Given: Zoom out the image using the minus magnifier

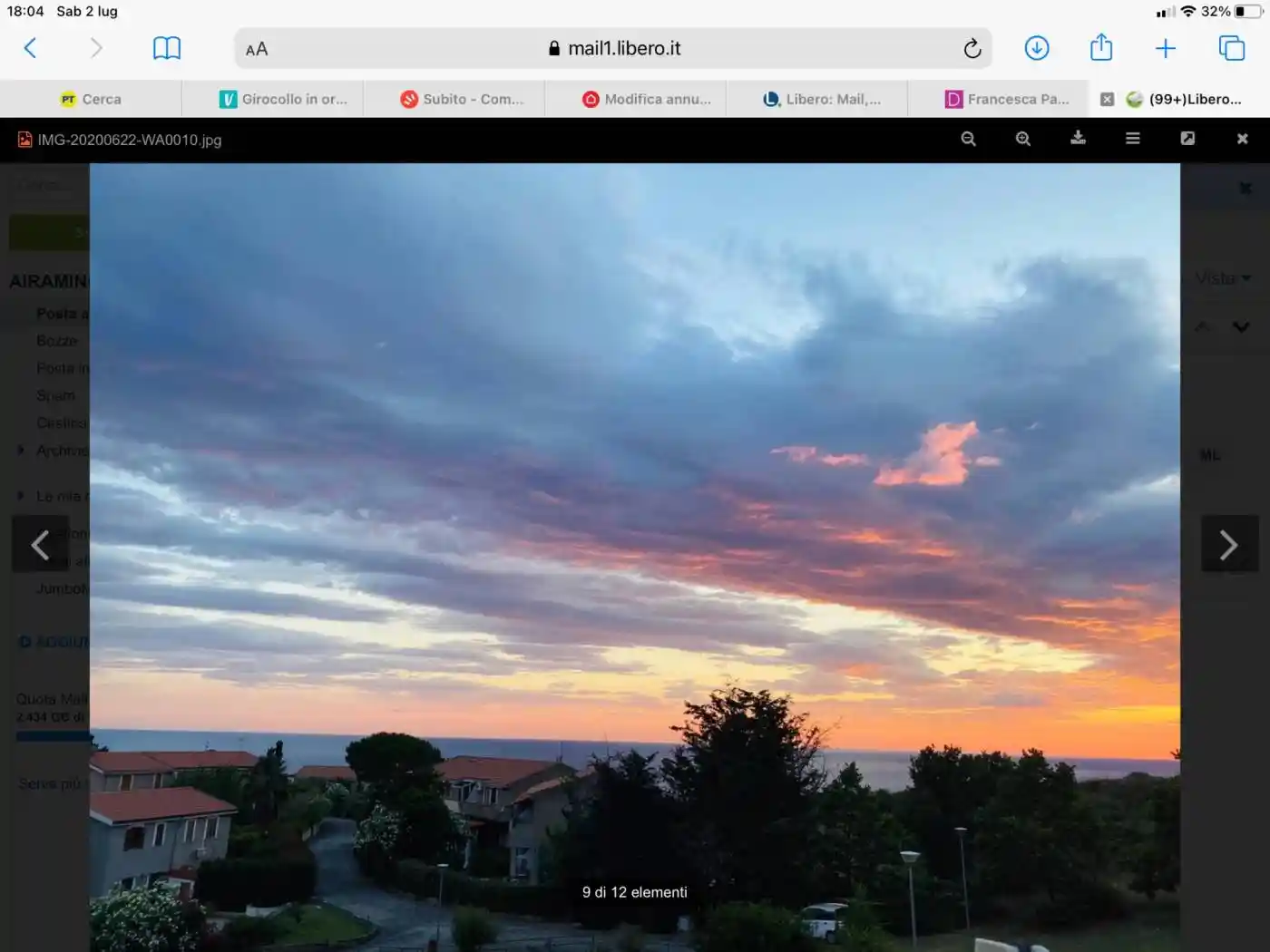Looking at the screenshot, I should point(968,139).
